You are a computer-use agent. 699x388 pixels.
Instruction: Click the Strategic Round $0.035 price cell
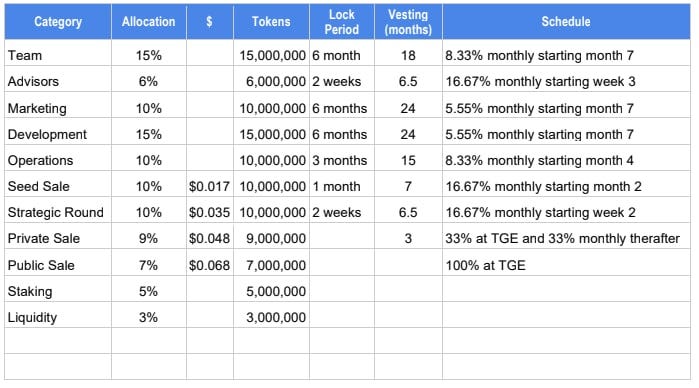click(x=210, y=212)
